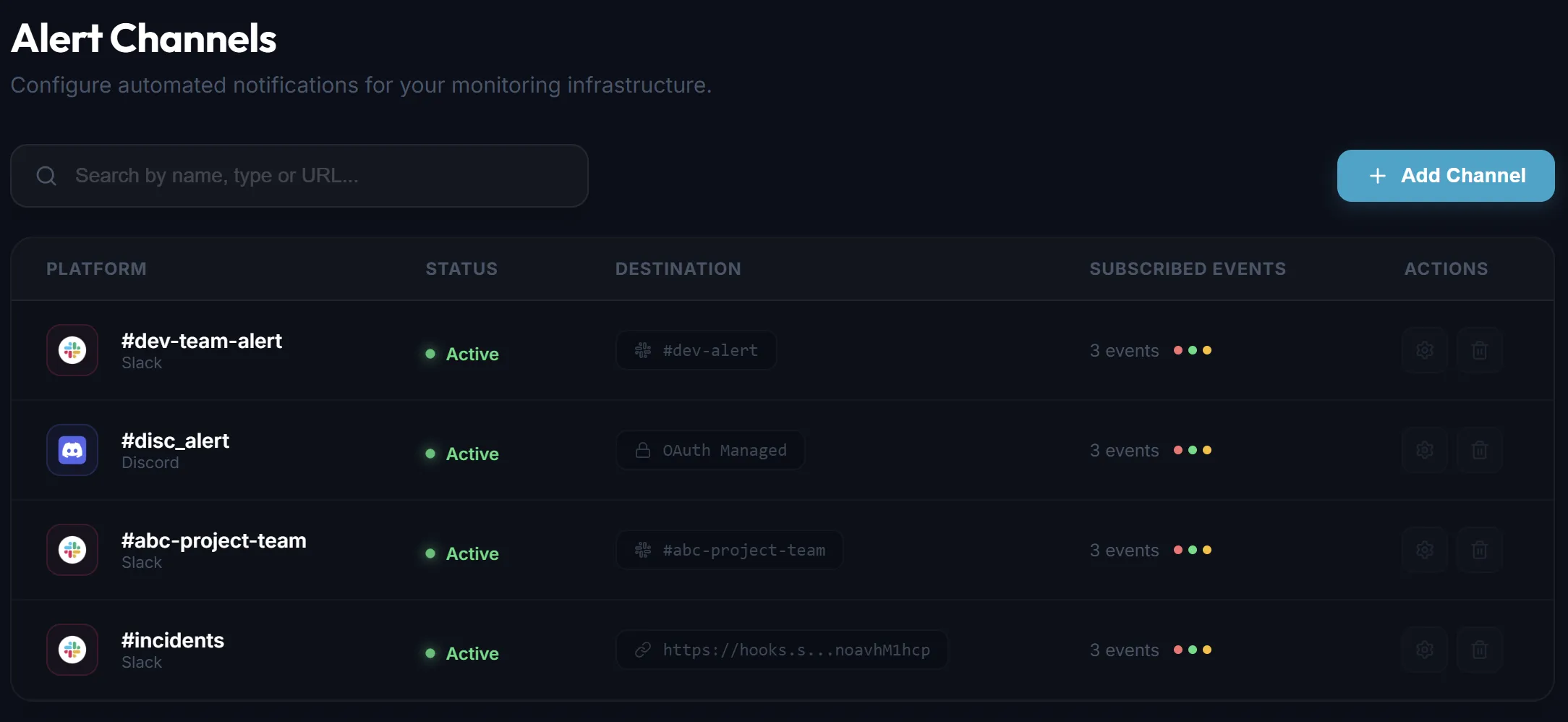Click the STATUS column header
Image resolution: width=1568 pixels, height=722 pixels.
point(461,269)
